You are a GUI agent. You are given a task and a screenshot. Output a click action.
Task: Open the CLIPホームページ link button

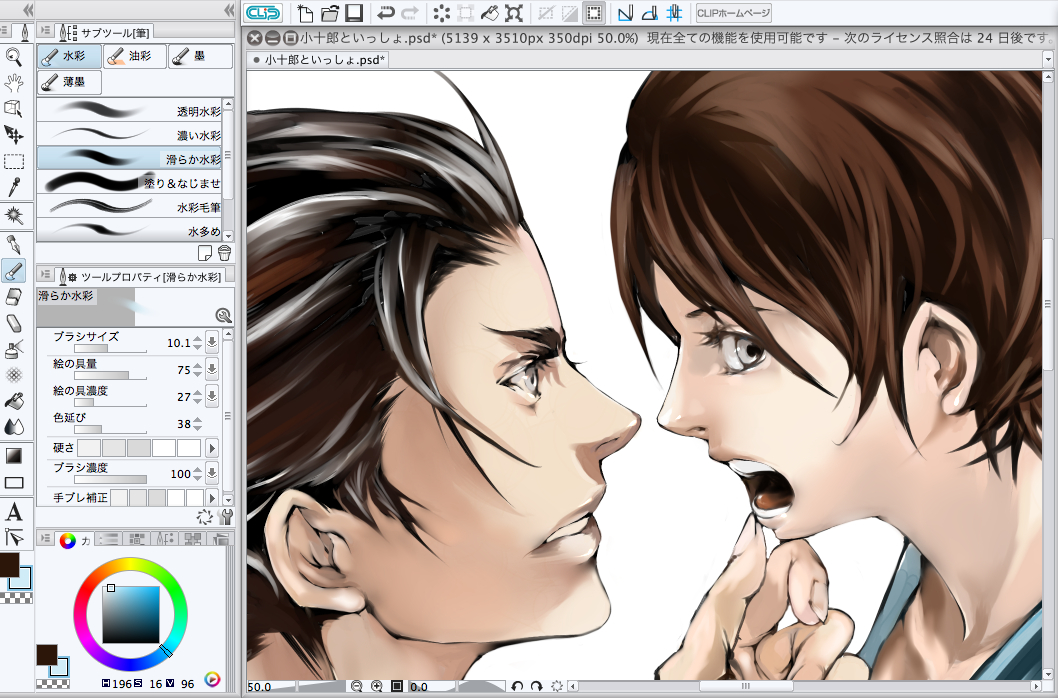(733, 13)
